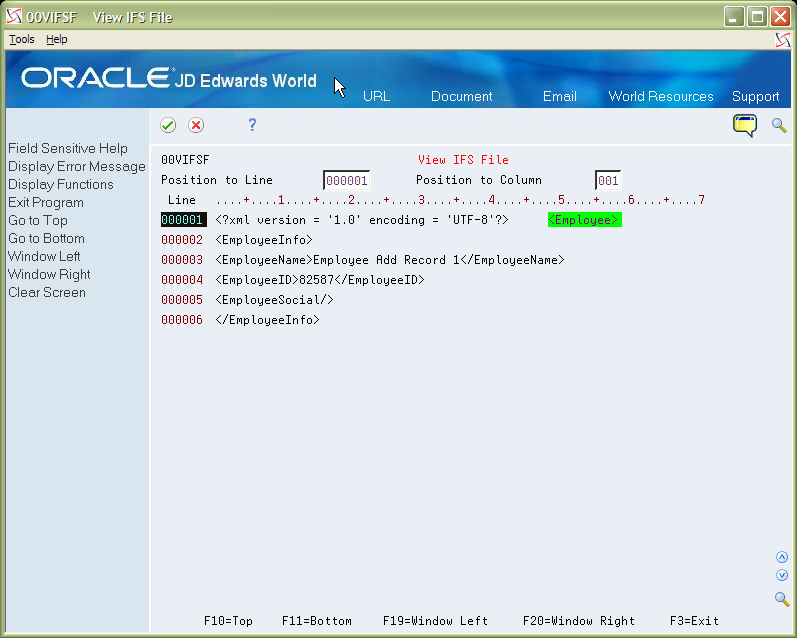
Task: Open the yellow chat bubble message icon
Action: pyautogui.click(x=745, y=126)
